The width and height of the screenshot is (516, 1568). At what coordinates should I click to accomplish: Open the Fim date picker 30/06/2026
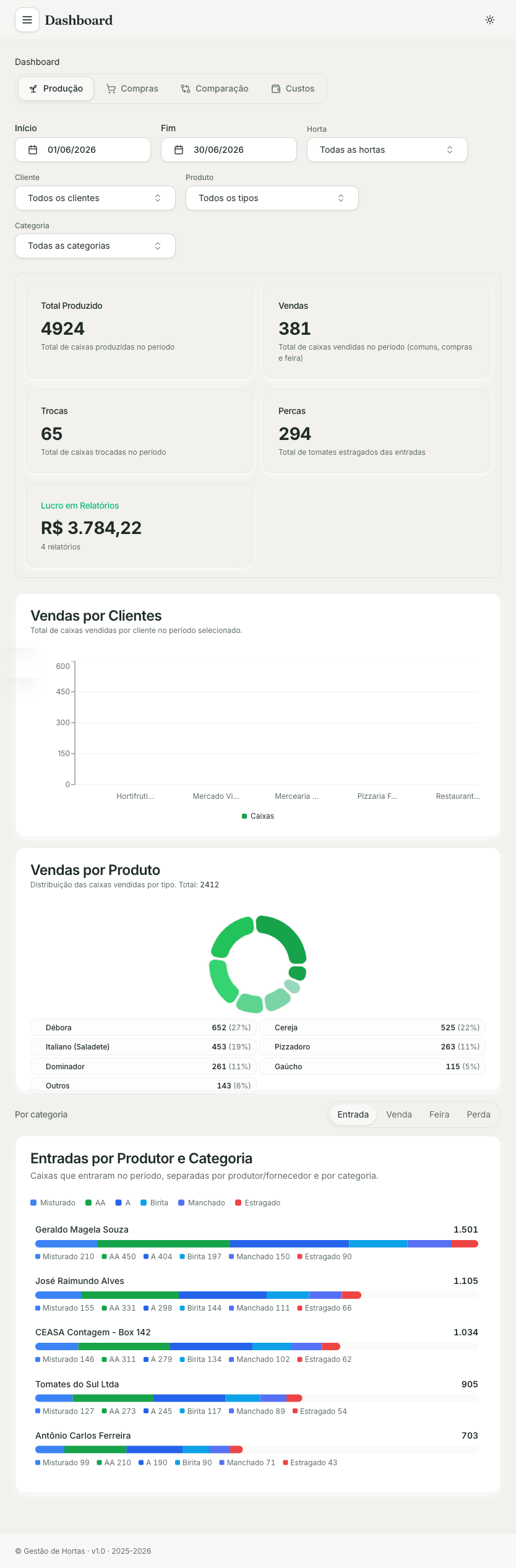click(x=229, y=150)
